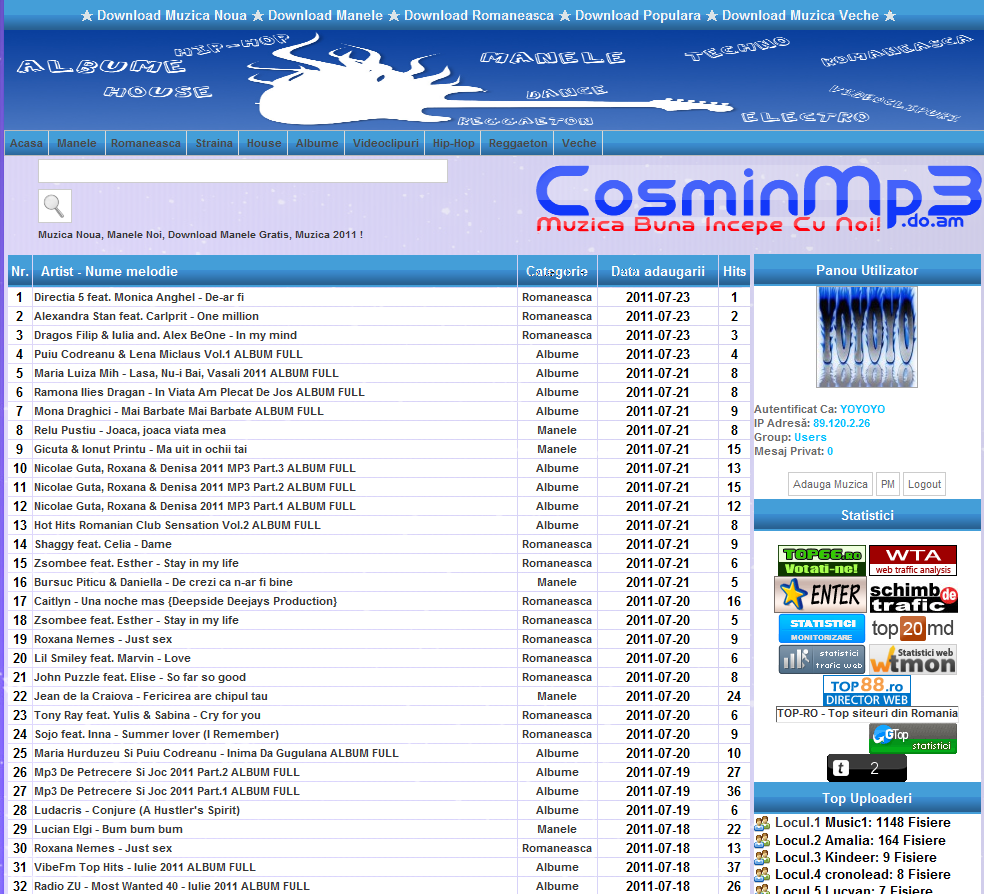Click the Statistici Monitorizare badge

pos(821,629)
